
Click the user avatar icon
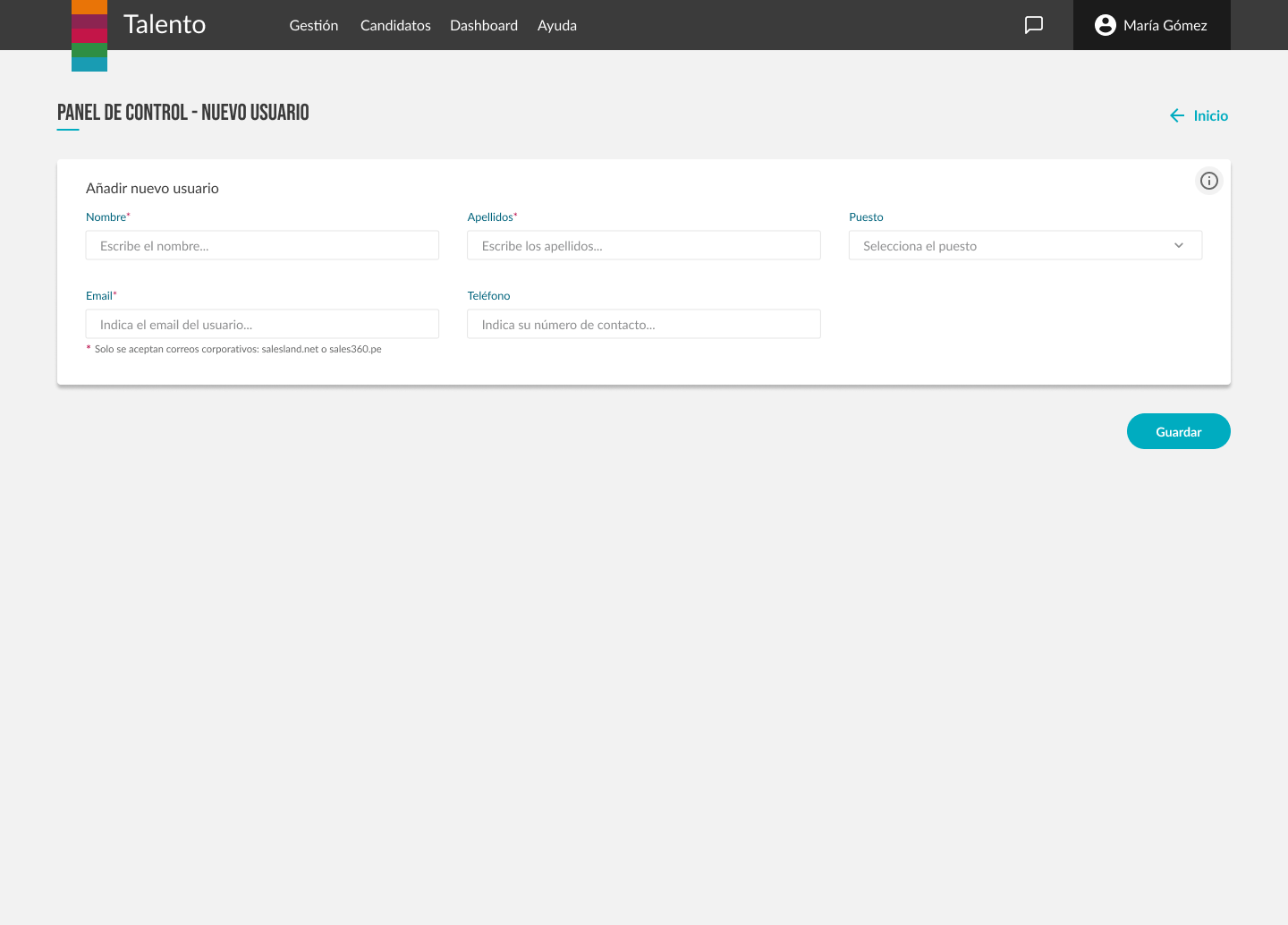pyautogui.click(x=1106, y=25)
